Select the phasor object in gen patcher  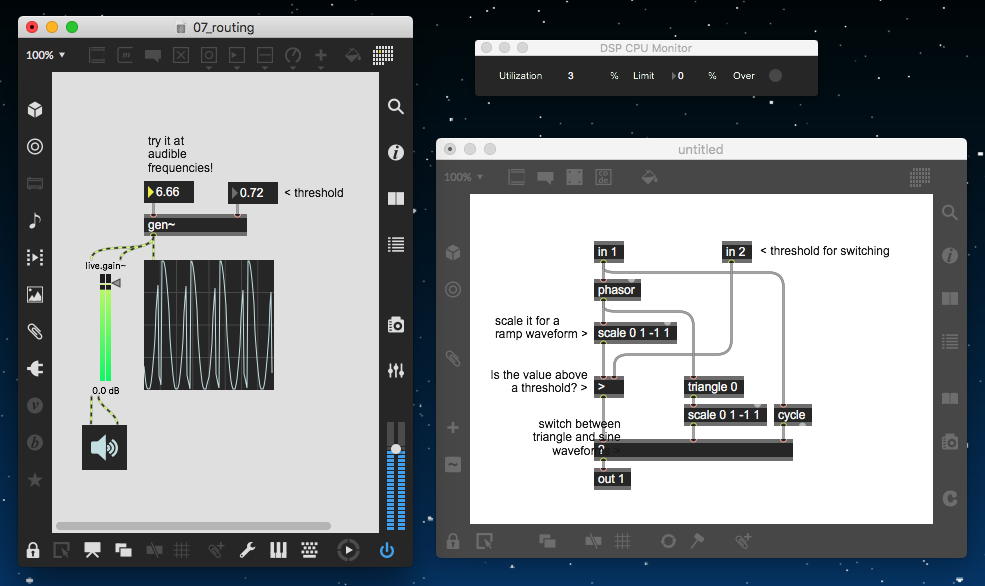coord(617,290)
